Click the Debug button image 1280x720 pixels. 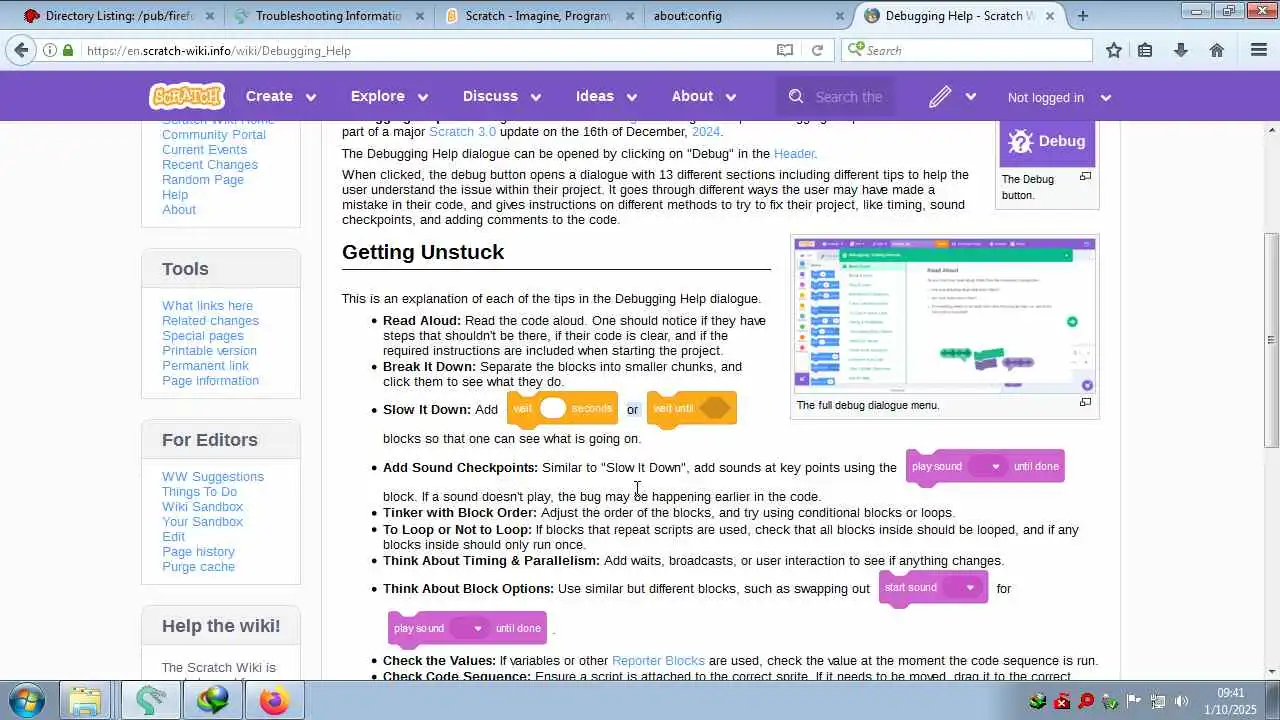pos(1047,142)
